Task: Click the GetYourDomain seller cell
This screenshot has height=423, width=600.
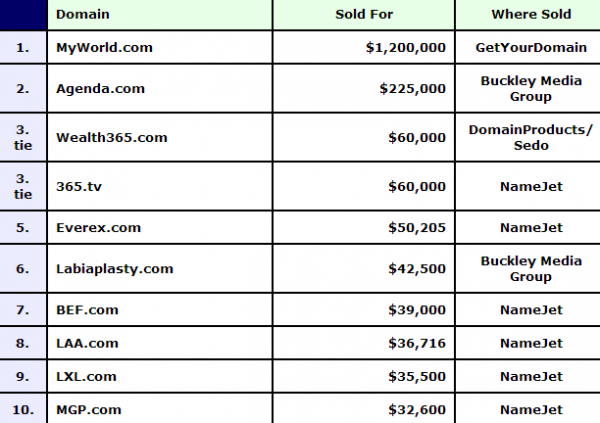Action: (531, 47)
